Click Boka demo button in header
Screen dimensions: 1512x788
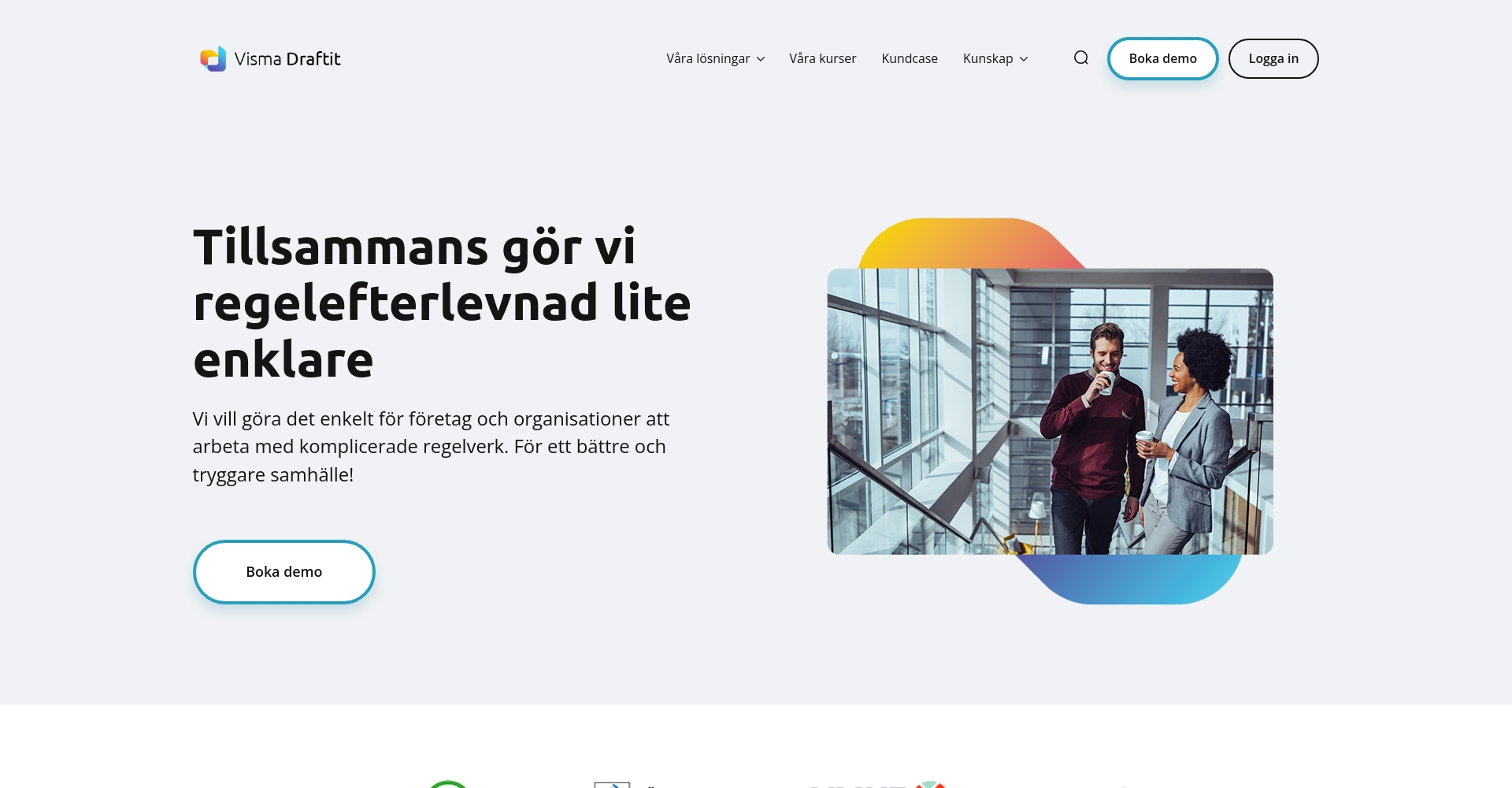[1162, 58]
